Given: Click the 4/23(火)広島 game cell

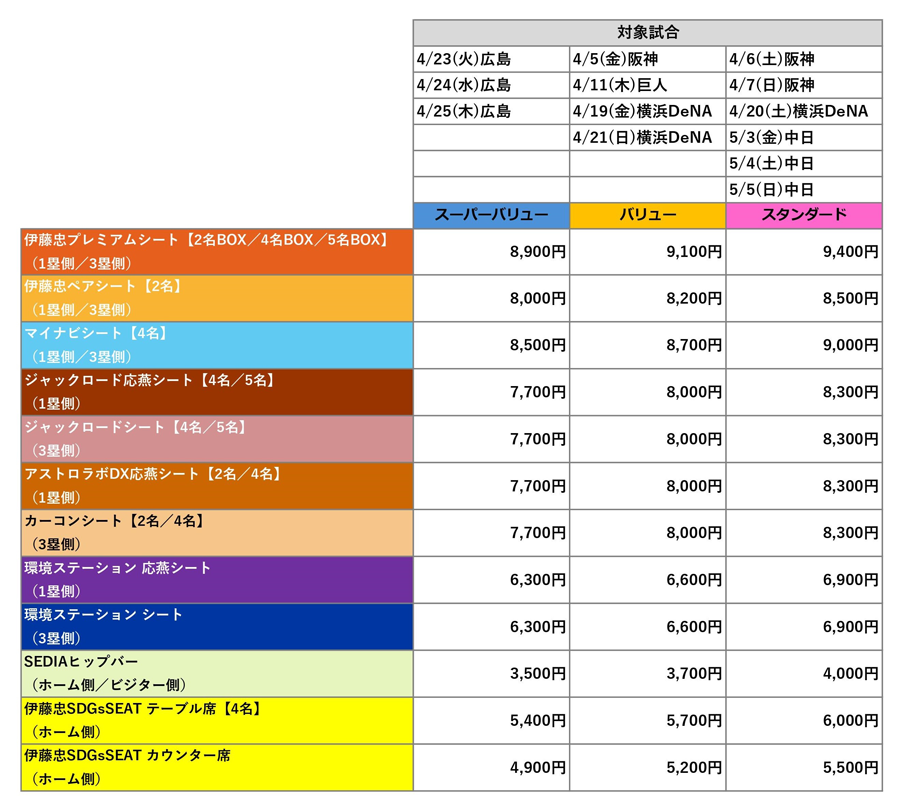Looking at the screenshot, I should point(491,59).
